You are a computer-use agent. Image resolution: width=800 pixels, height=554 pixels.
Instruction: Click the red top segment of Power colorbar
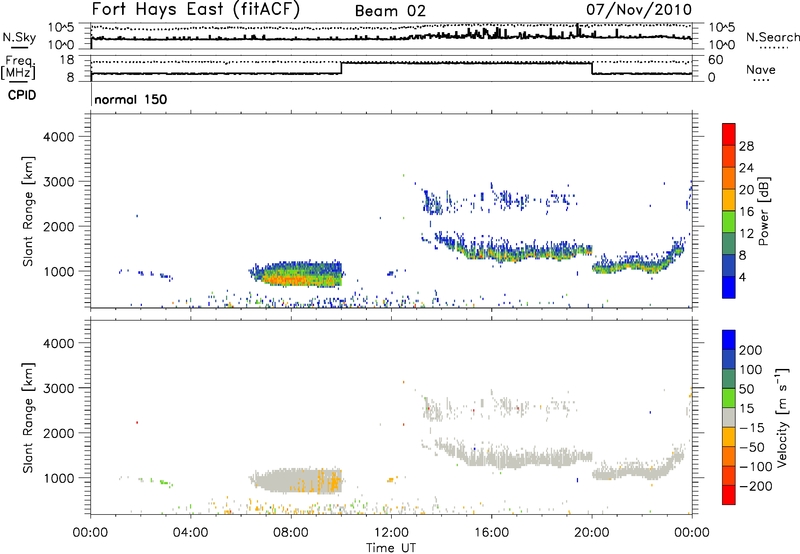tap(729, 134)
